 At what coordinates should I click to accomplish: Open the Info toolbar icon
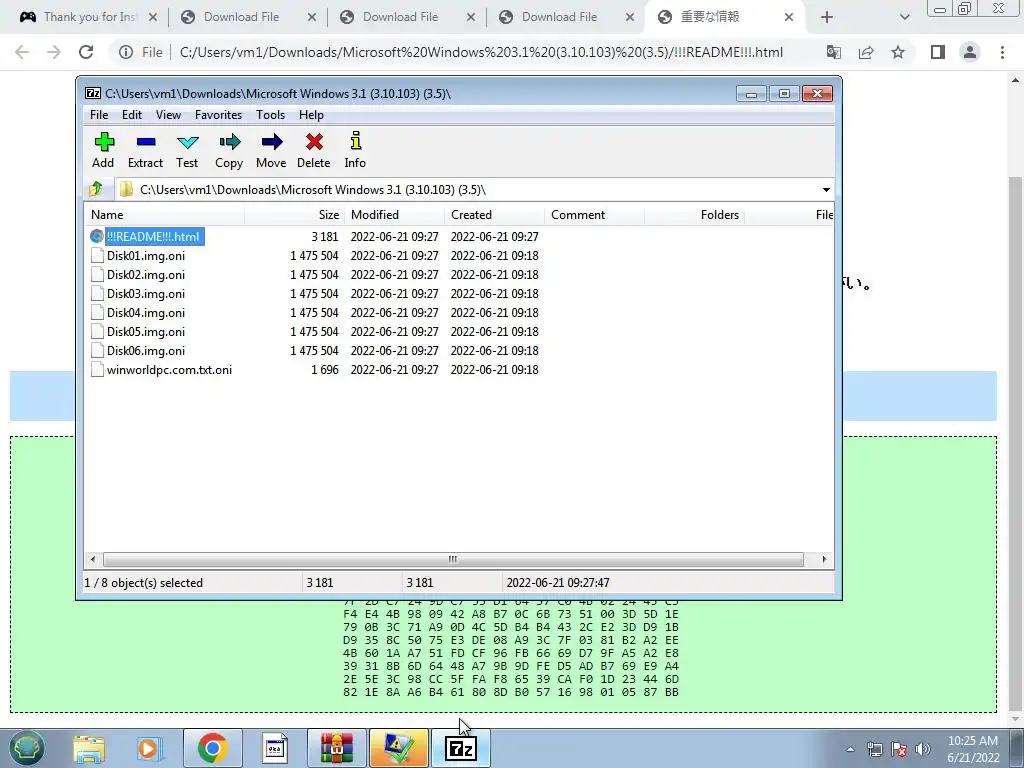click(355, 150)
